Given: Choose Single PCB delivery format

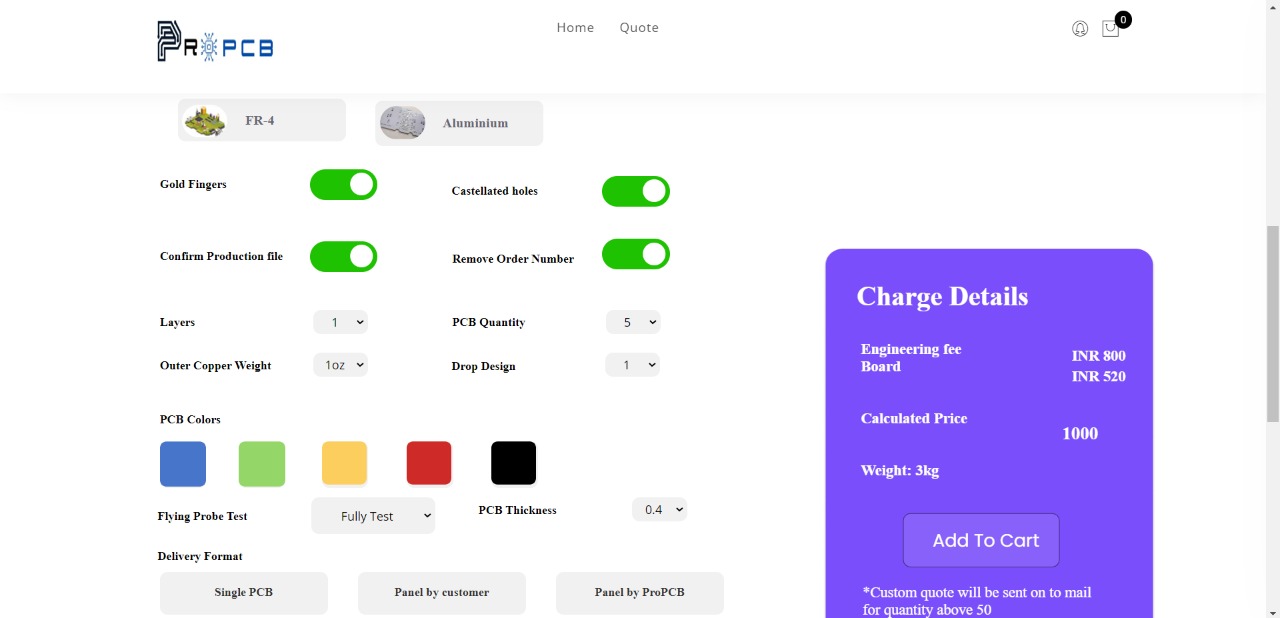Looking at the screenshot, I should (244, 593).
